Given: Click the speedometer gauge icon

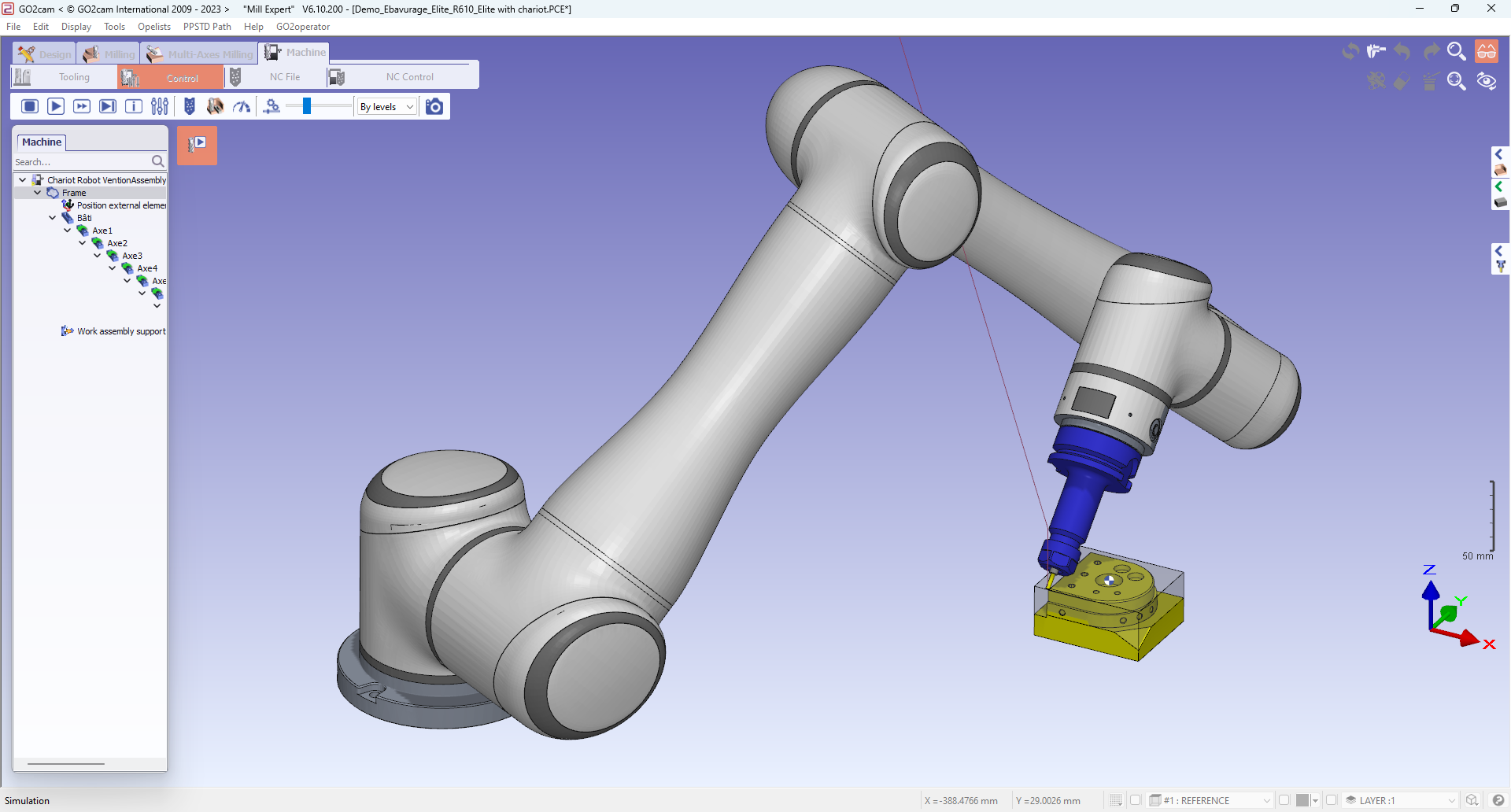Looking at the screenshot, I should coord(242,106).
